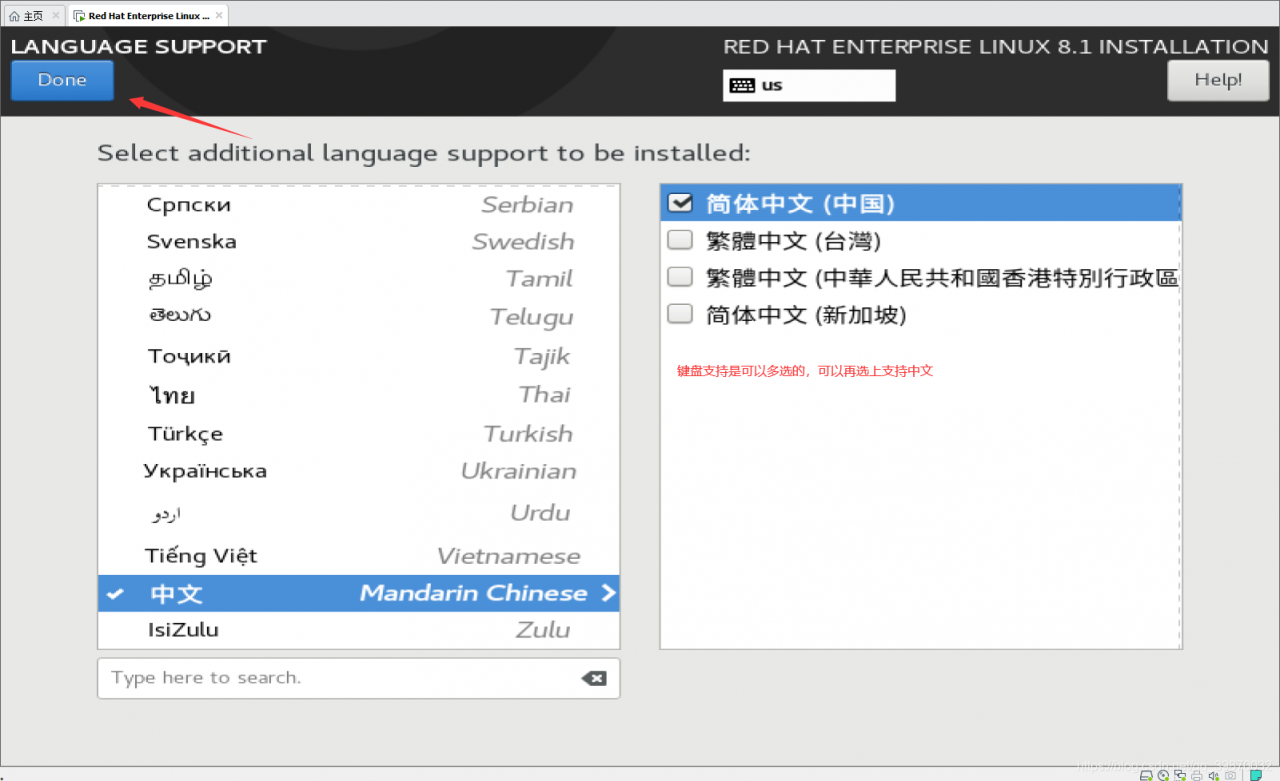Select the Urdu language row
The height and width of the screenshot is (781, 1280).
click(359, 513)
